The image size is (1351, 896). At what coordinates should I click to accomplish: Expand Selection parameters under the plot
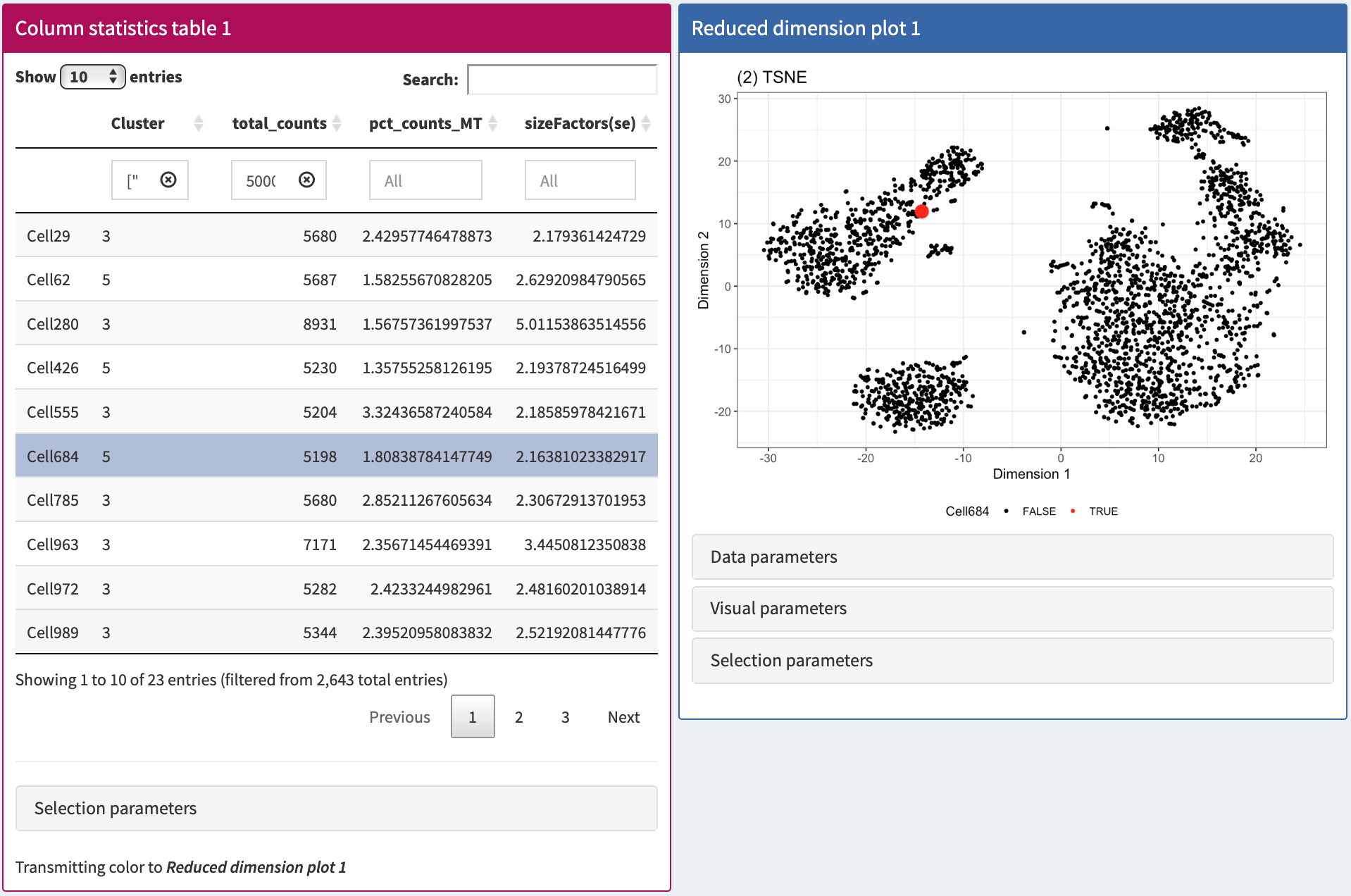click(1012, 661)
